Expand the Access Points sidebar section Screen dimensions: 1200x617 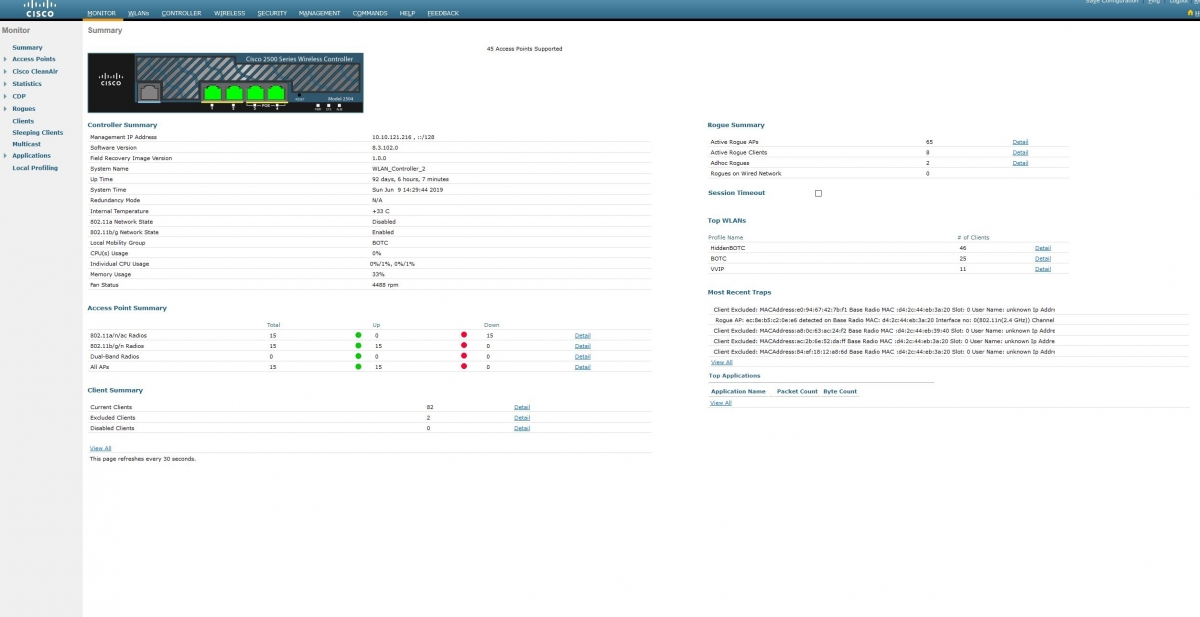coord(5,60)
